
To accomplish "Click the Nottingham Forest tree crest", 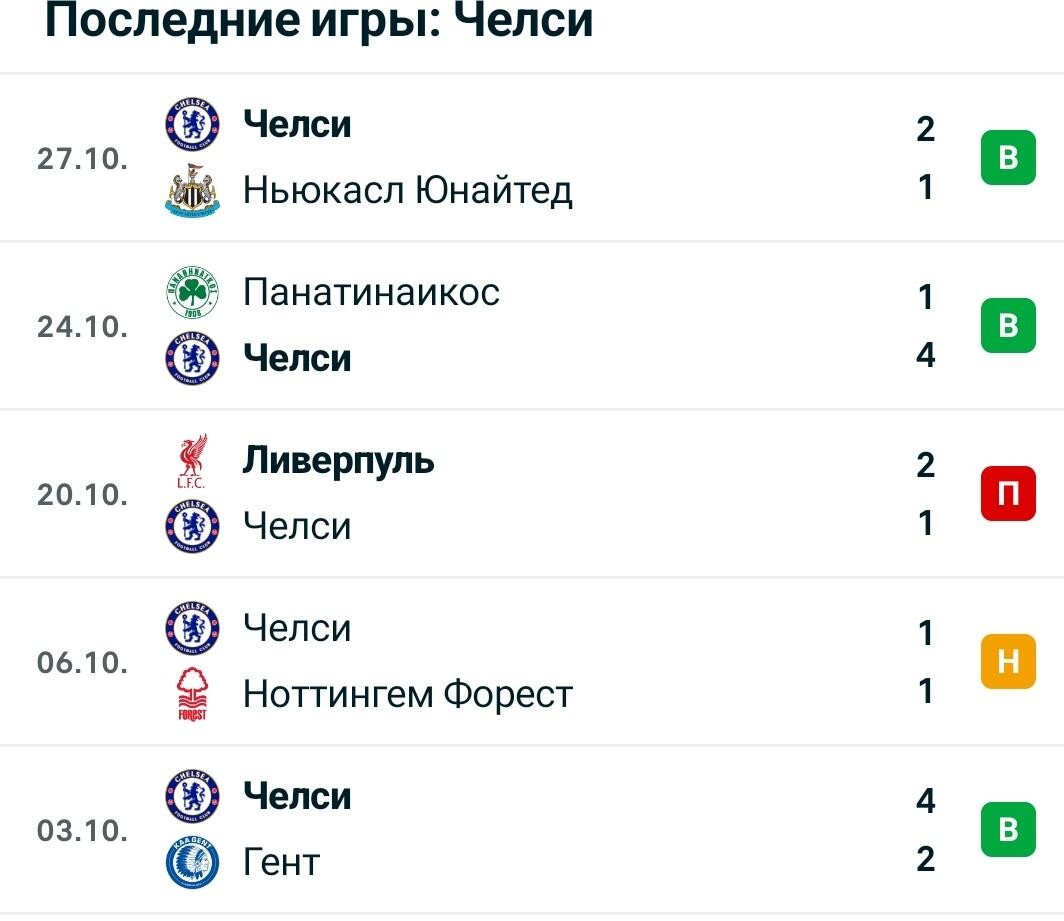I will 193,694.
